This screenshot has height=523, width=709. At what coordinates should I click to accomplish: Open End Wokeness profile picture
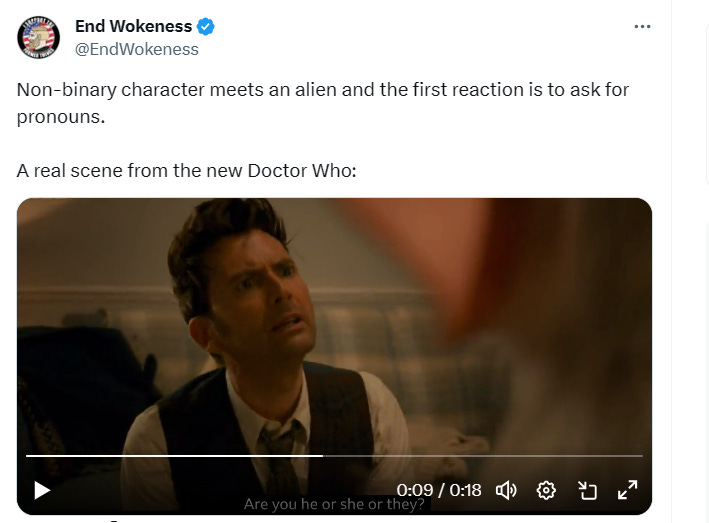click(x=38, y=37)
